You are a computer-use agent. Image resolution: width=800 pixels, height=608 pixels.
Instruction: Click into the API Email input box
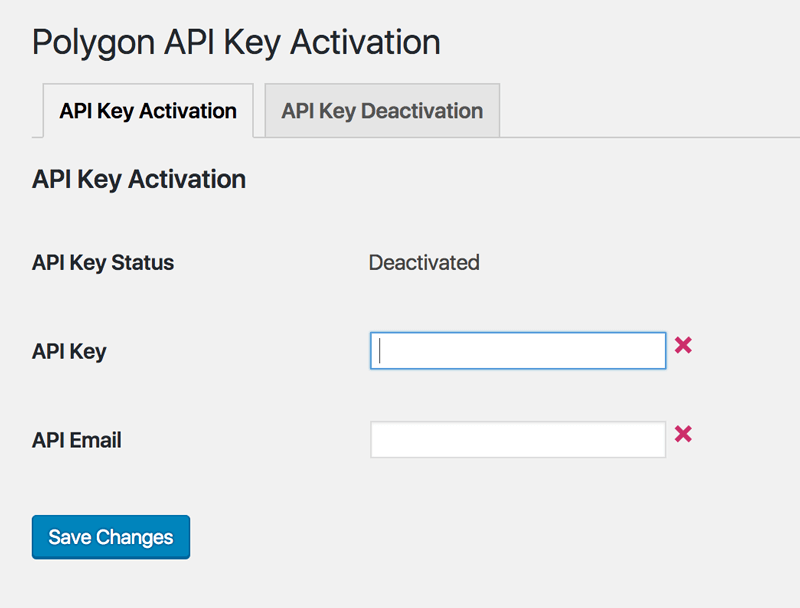click(518, 440)
